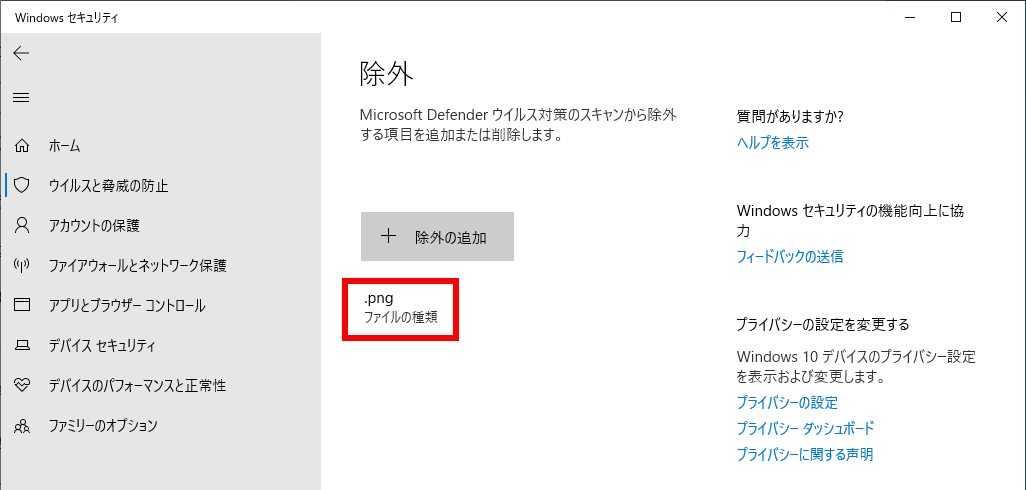Open ファイアウォールとネットワーク保護 section
Image resolution: width=1026 pixels, height=490 pixels.
point(137,266)
